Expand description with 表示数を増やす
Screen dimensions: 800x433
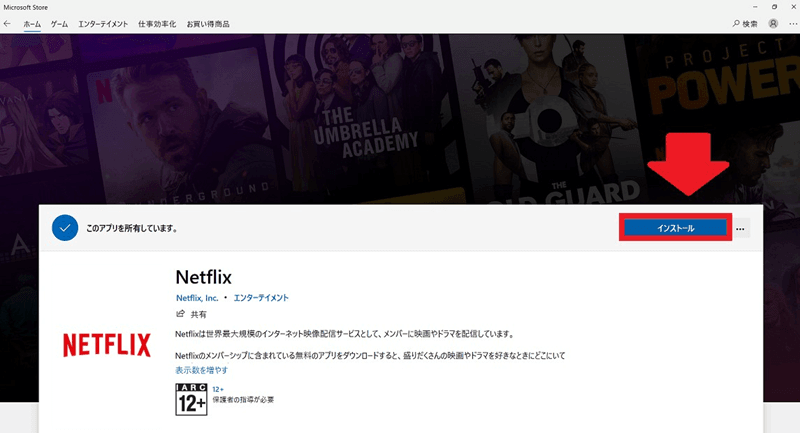[202, 370]
